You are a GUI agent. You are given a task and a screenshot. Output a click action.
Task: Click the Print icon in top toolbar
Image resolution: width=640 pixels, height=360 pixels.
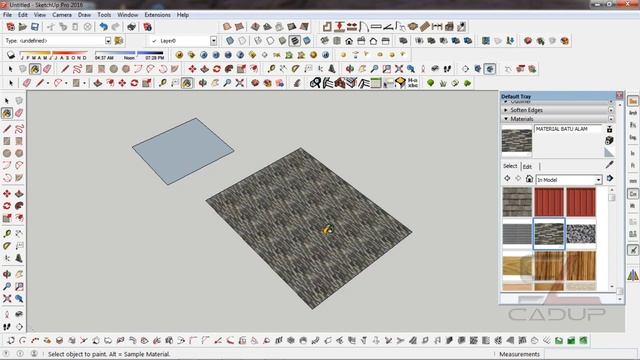click(x=131, y=27)
